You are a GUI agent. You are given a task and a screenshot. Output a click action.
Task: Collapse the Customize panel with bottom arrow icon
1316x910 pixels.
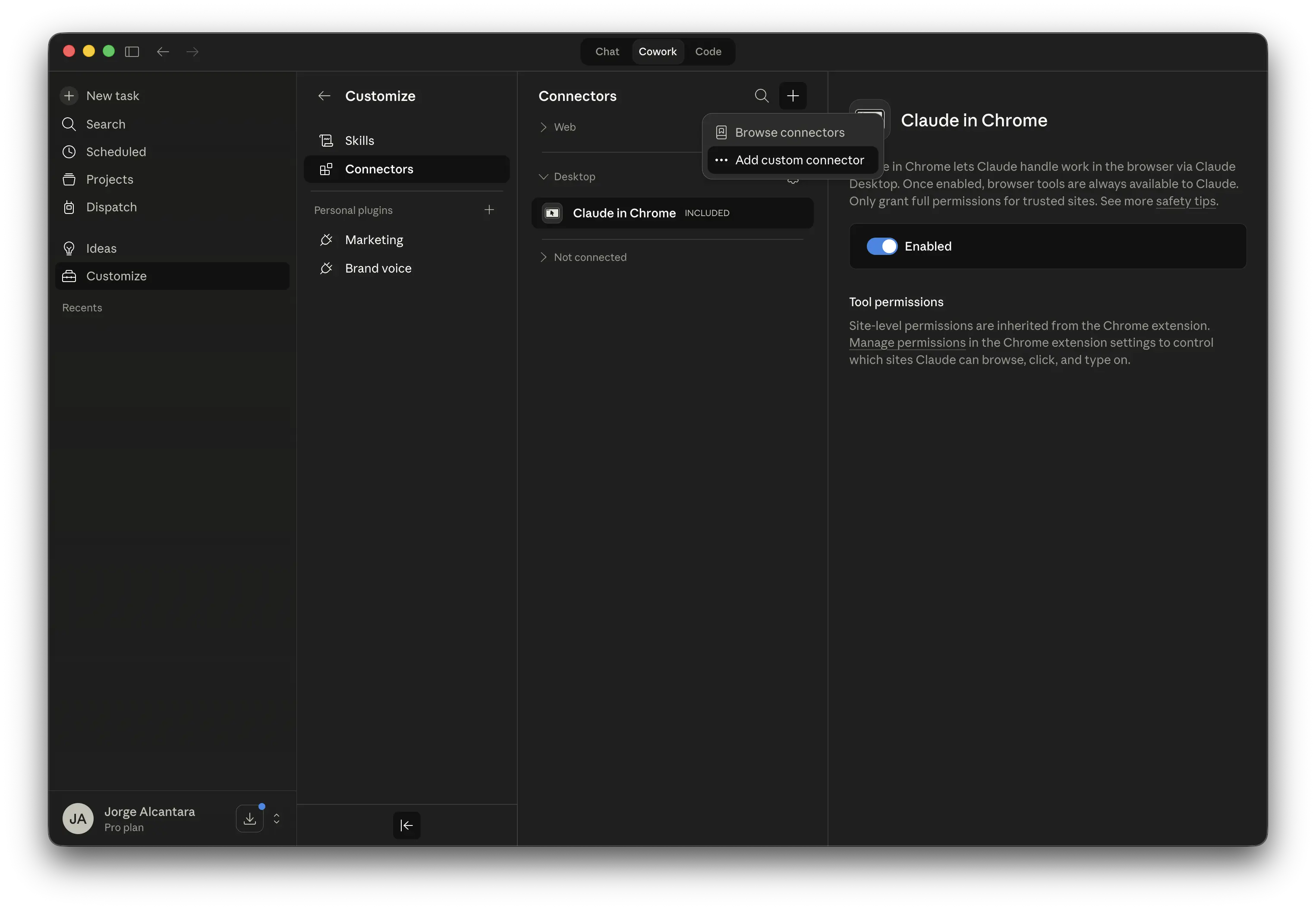click(x=407, y=825)
